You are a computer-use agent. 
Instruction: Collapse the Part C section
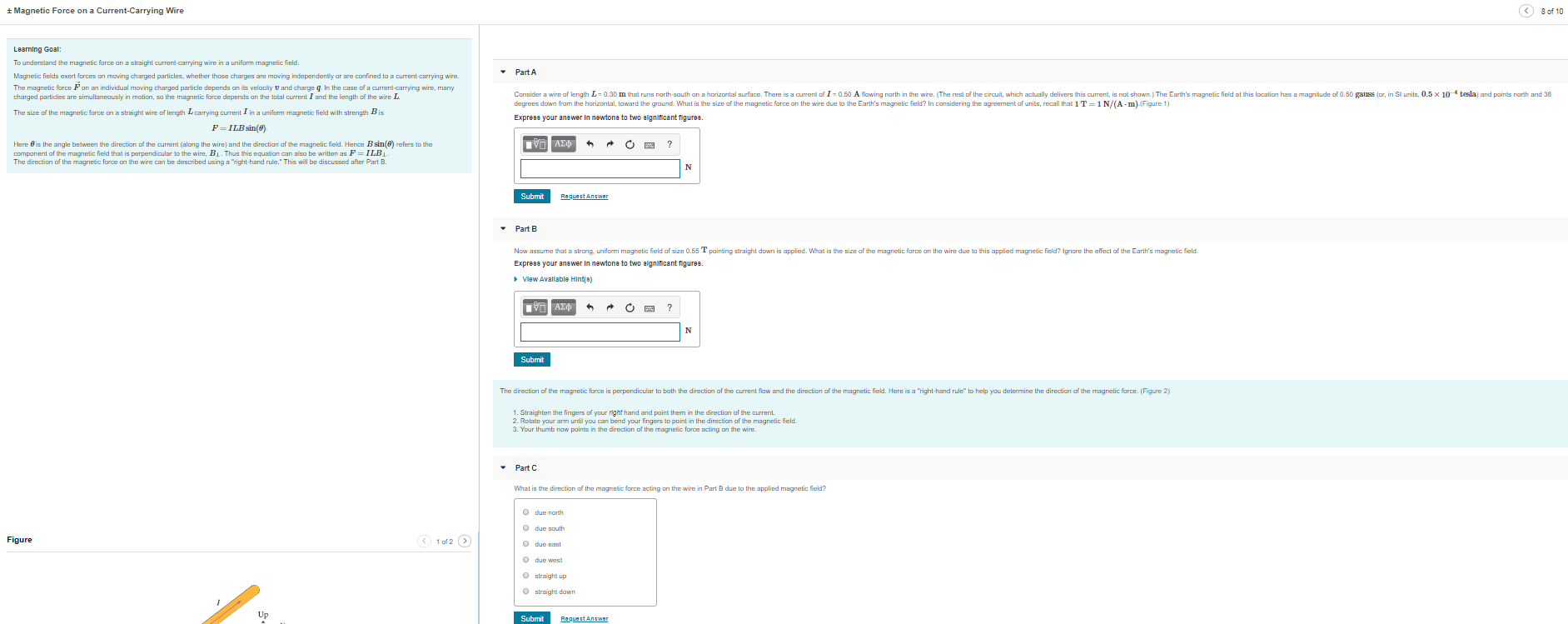pos(503,467)
